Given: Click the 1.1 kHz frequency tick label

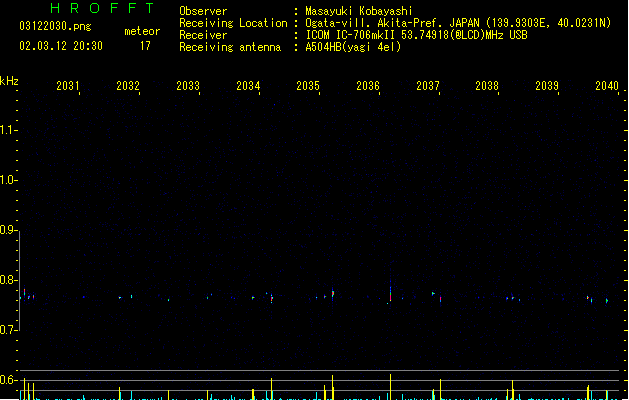Looking at the screenshot, I should pyautogui.click(x=8, y=130).
